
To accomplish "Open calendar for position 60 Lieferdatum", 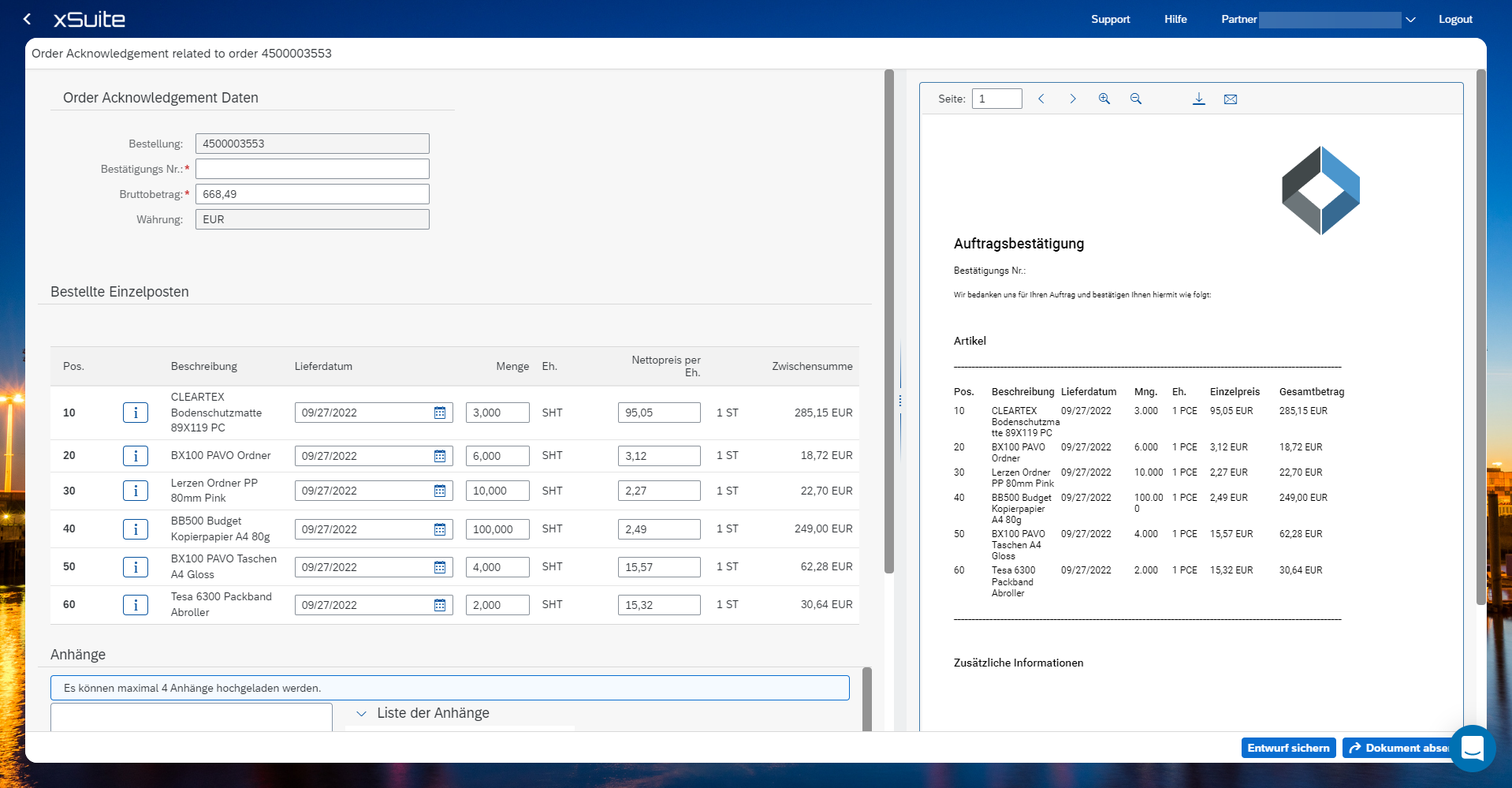I will [x=440, y=605].
